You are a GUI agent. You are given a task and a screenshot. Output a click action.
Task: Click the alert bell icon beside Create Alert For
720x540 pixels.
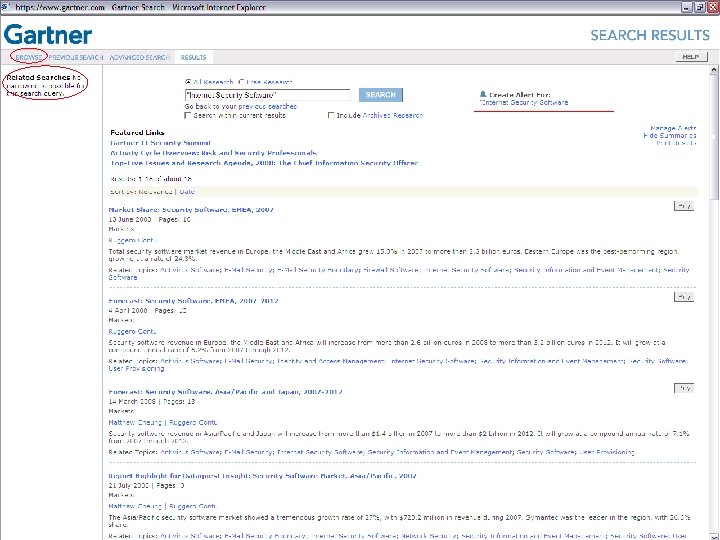point(483,94)
